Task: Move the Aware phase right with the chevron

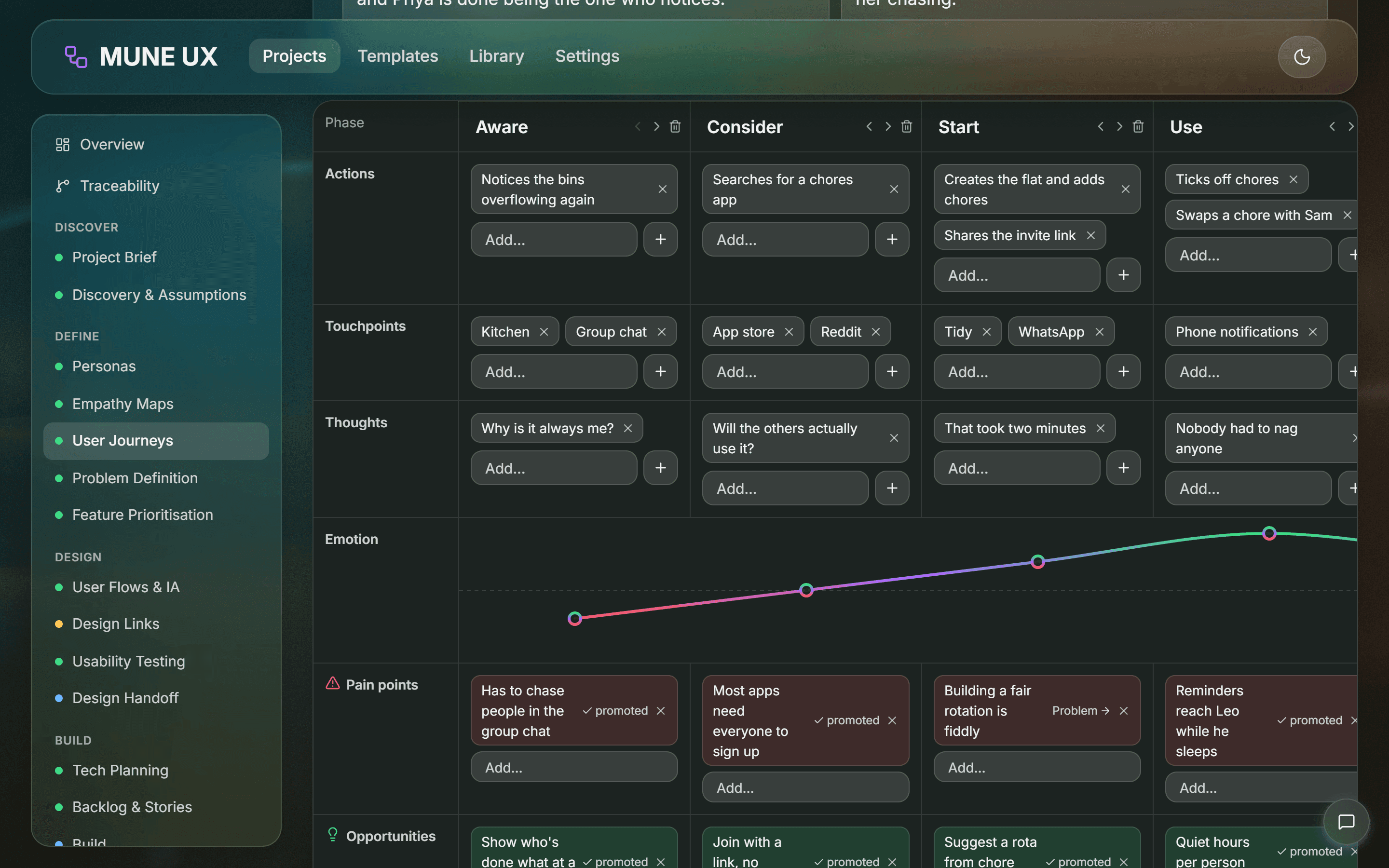Action: pyautogui.click(x=656, y=126)
